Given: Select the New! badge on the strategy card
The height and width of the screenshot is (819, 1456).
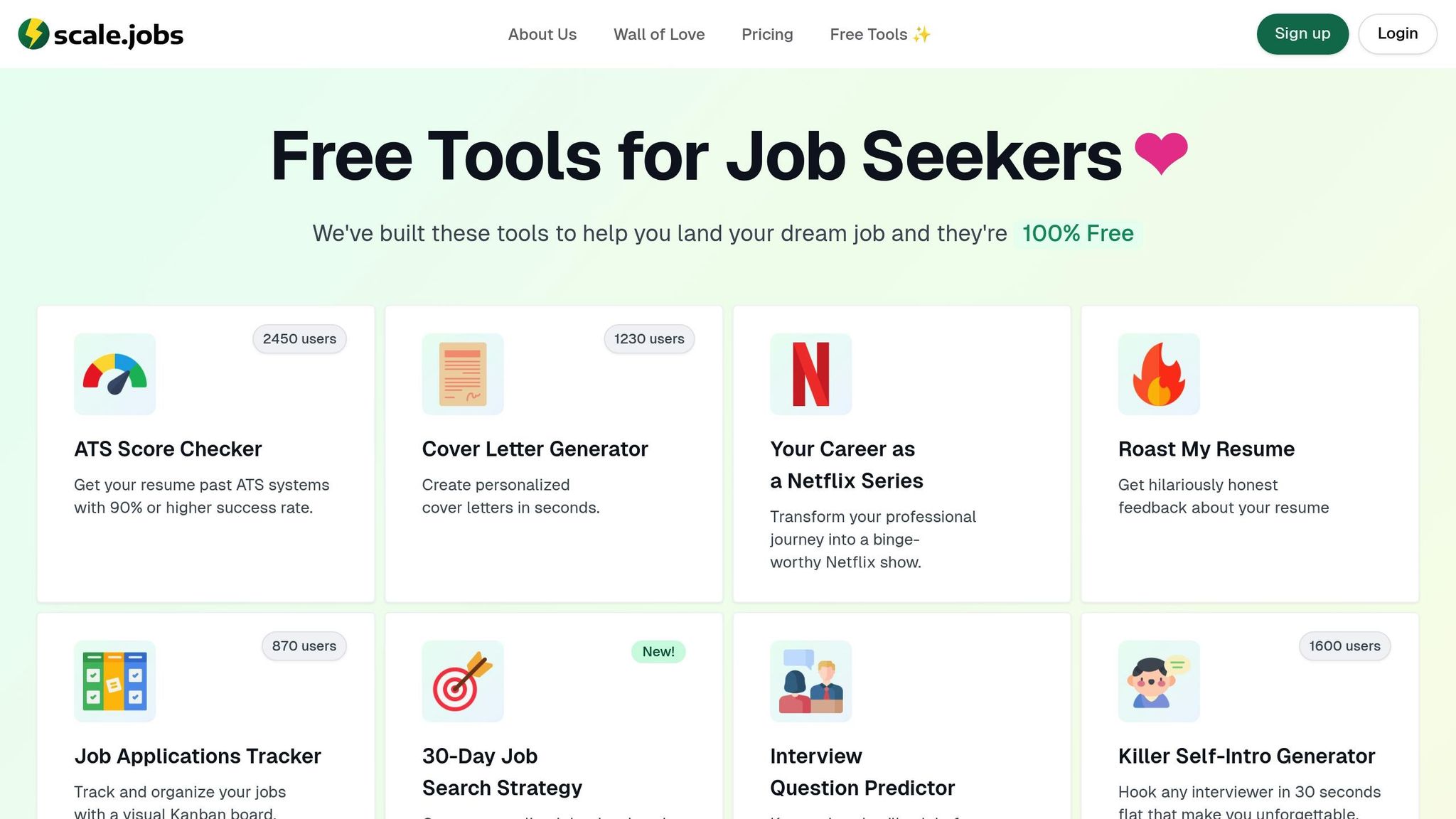Looking at the screenshot, I should 658,651.
